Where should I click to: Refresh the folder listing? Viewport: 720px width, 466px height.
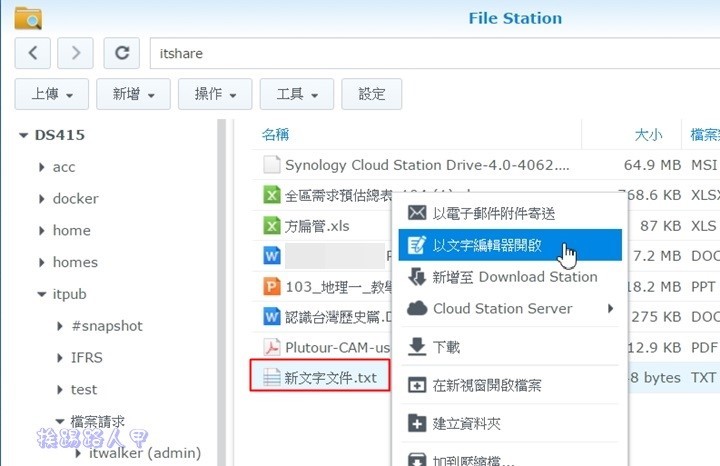[122, 52]
